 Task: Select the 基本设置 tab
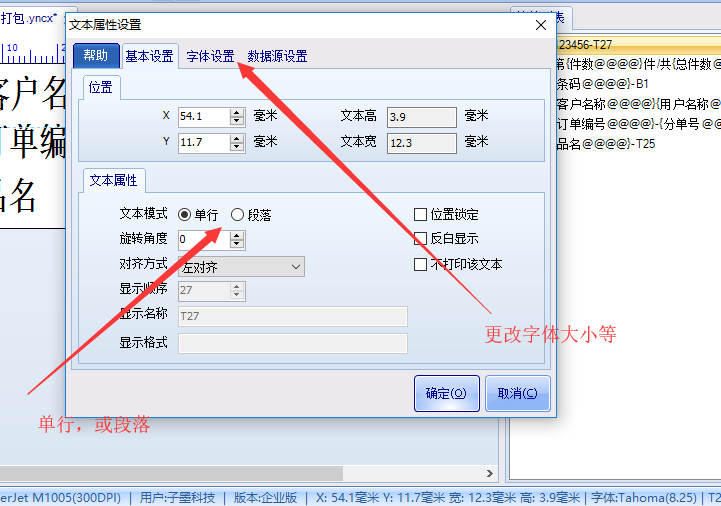[149, 56]
